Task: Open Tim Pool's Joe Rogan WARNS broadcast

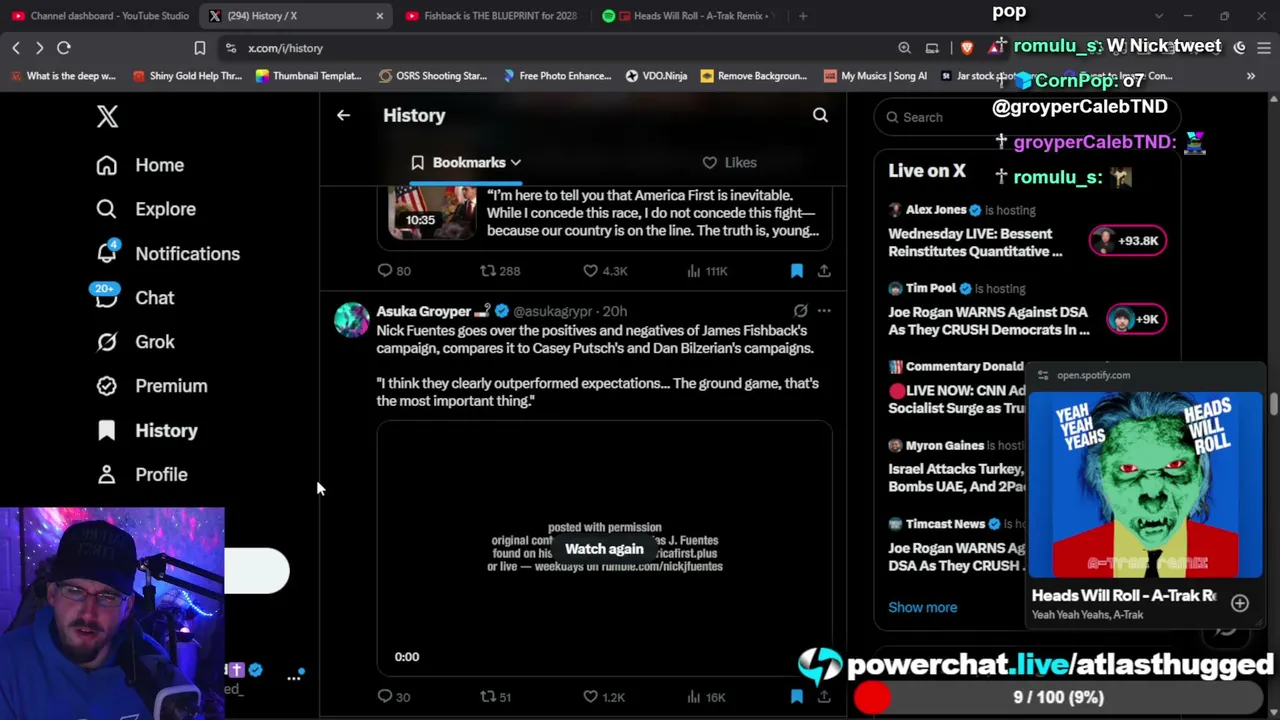Action: (x=988, y=321)
